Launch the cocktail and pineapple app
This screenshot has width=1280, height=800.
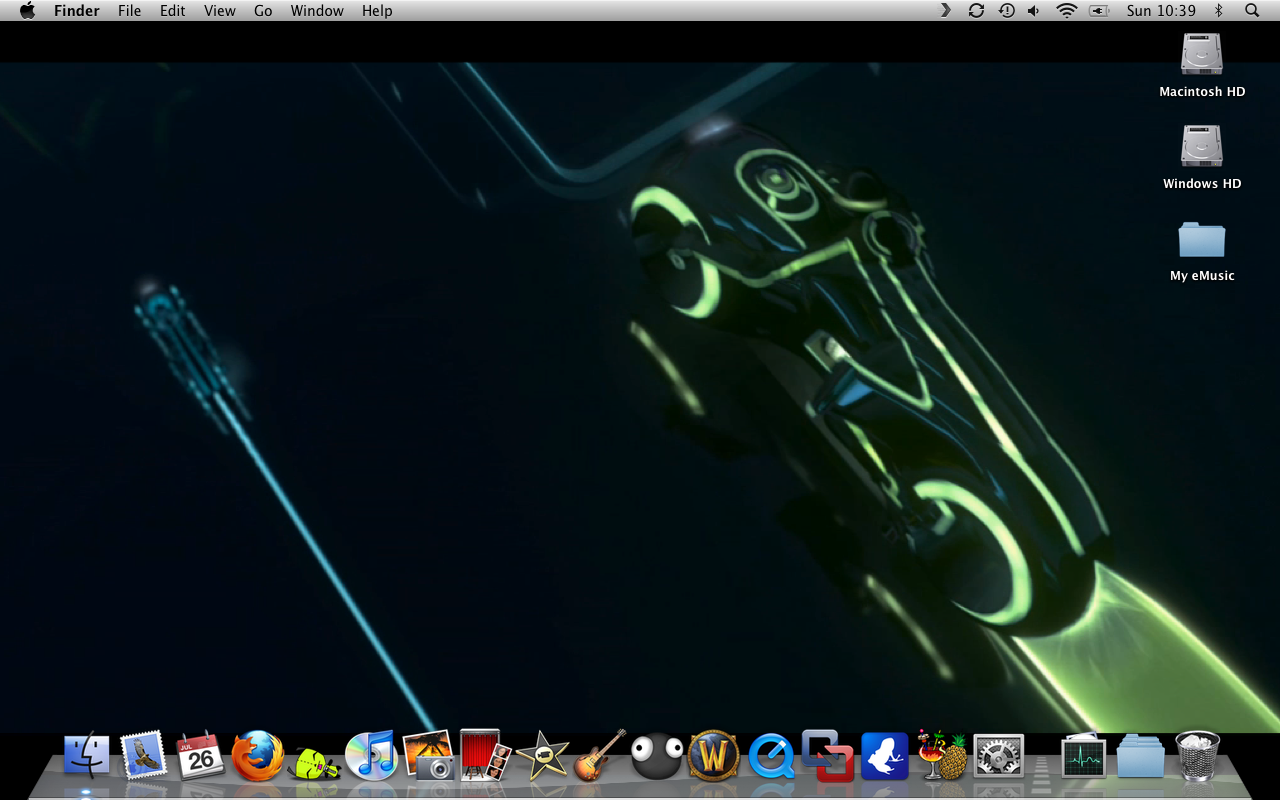click(x=941, y=755)
